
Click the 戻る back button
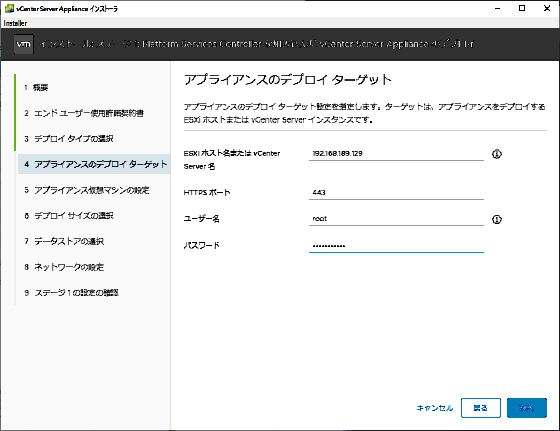481,408
